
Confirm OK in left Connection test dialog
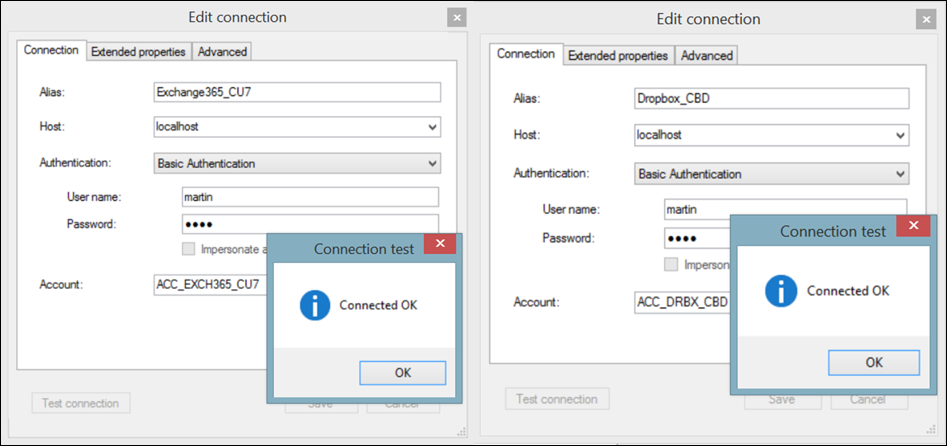click(x=403, y=373)
